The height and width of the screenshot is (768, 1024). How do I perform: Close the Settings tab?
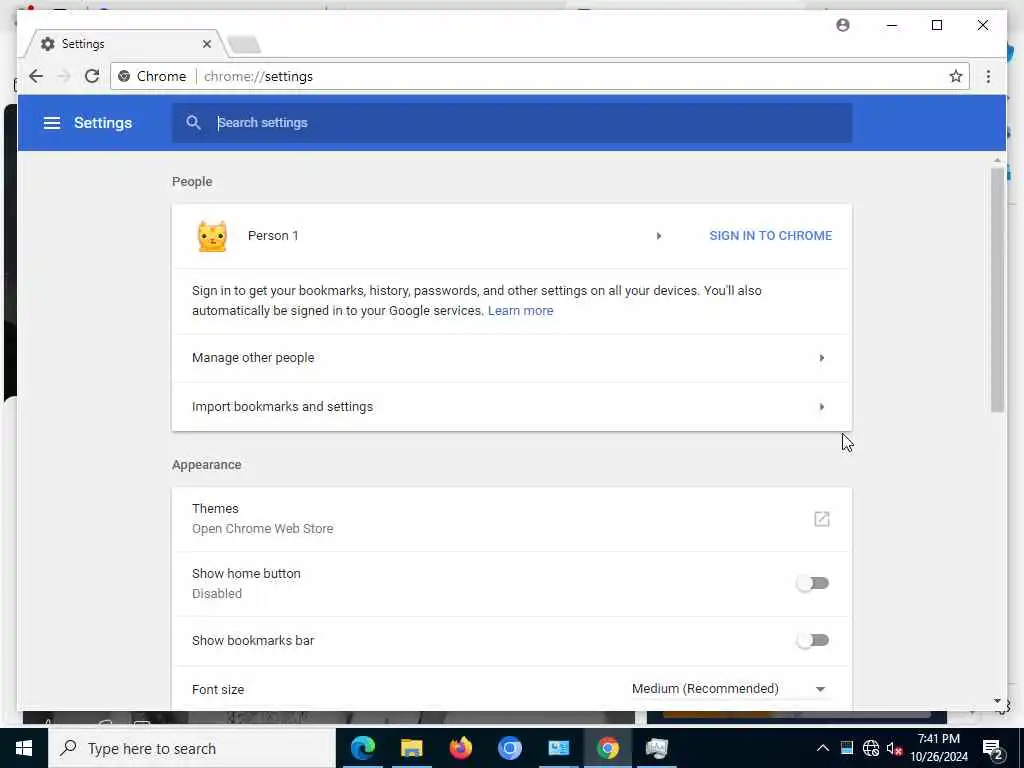pos(206,44)
